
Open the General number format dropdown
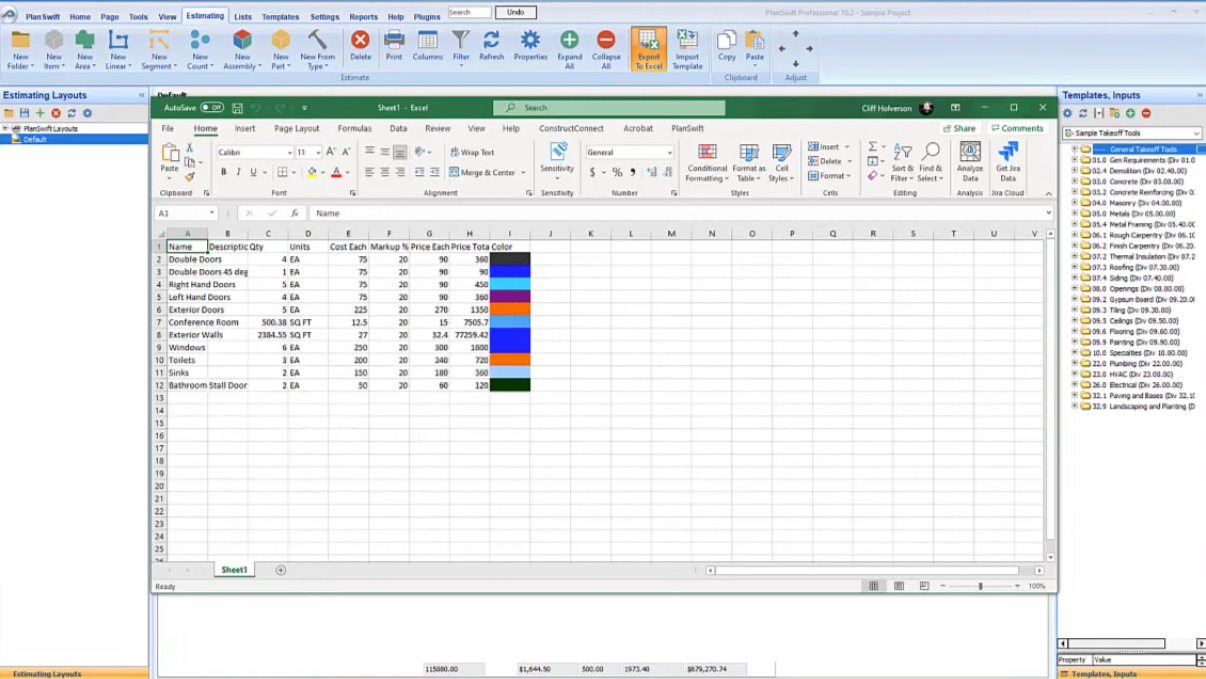coord(669,153)
